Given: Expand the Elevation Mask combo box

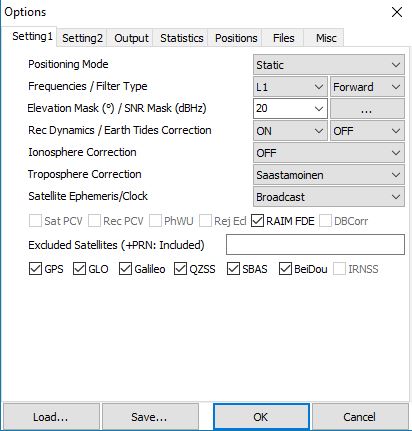Looking at the screenshot, I should click(290, 108).
